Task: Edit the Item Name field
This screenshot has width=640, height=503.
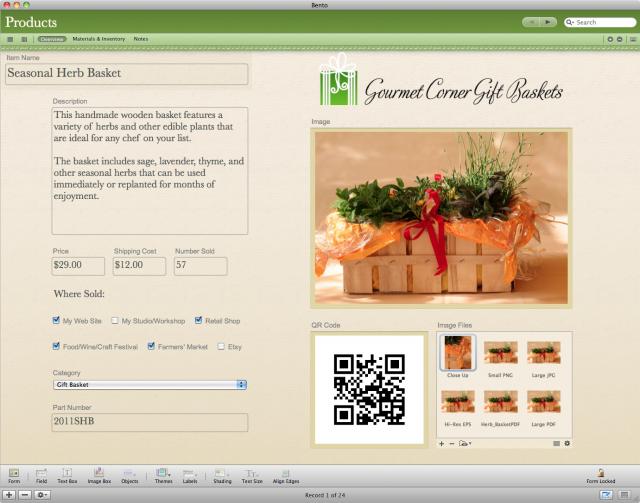Action: click(x=127, y=74)
